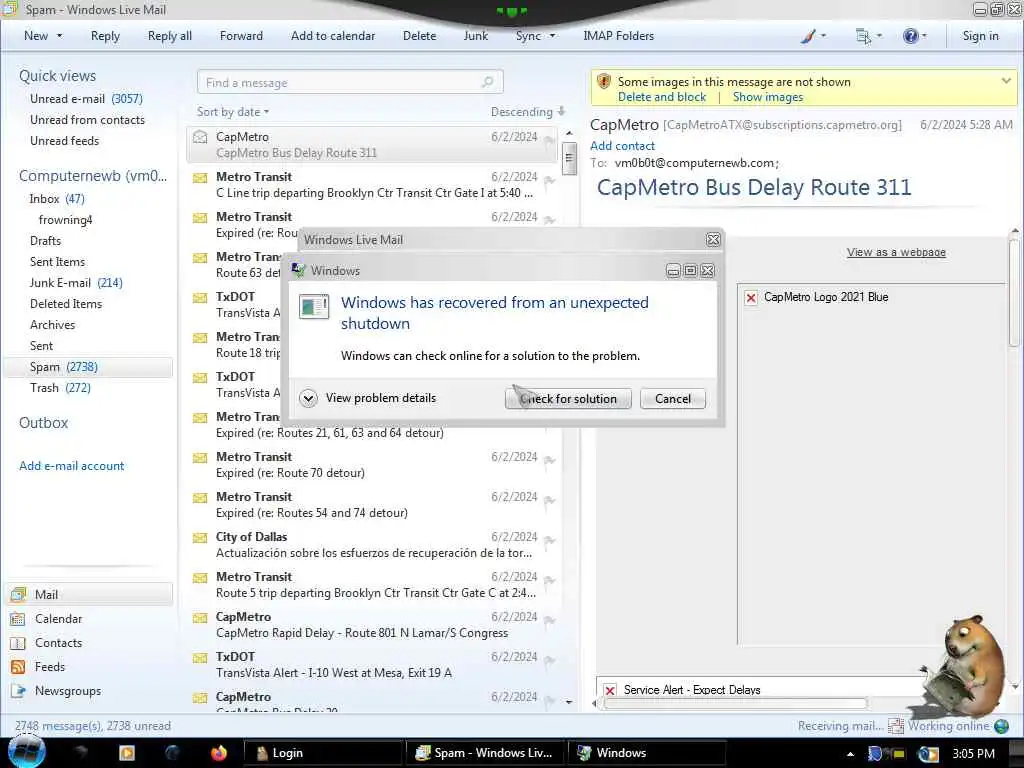Viewport: 1024px width, 768px height.
Task: Flag the Metro Transit Route 70 detour message
Action: (549, 460)
